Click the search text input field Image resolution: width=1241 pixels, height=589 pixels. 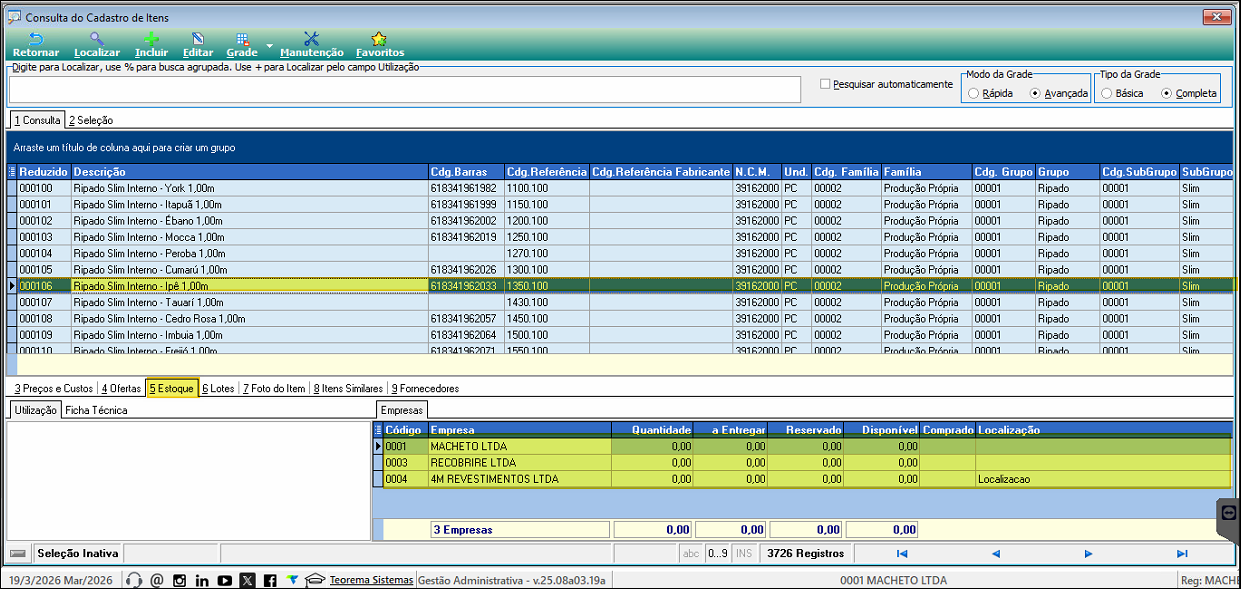click(x=405, y=89)
